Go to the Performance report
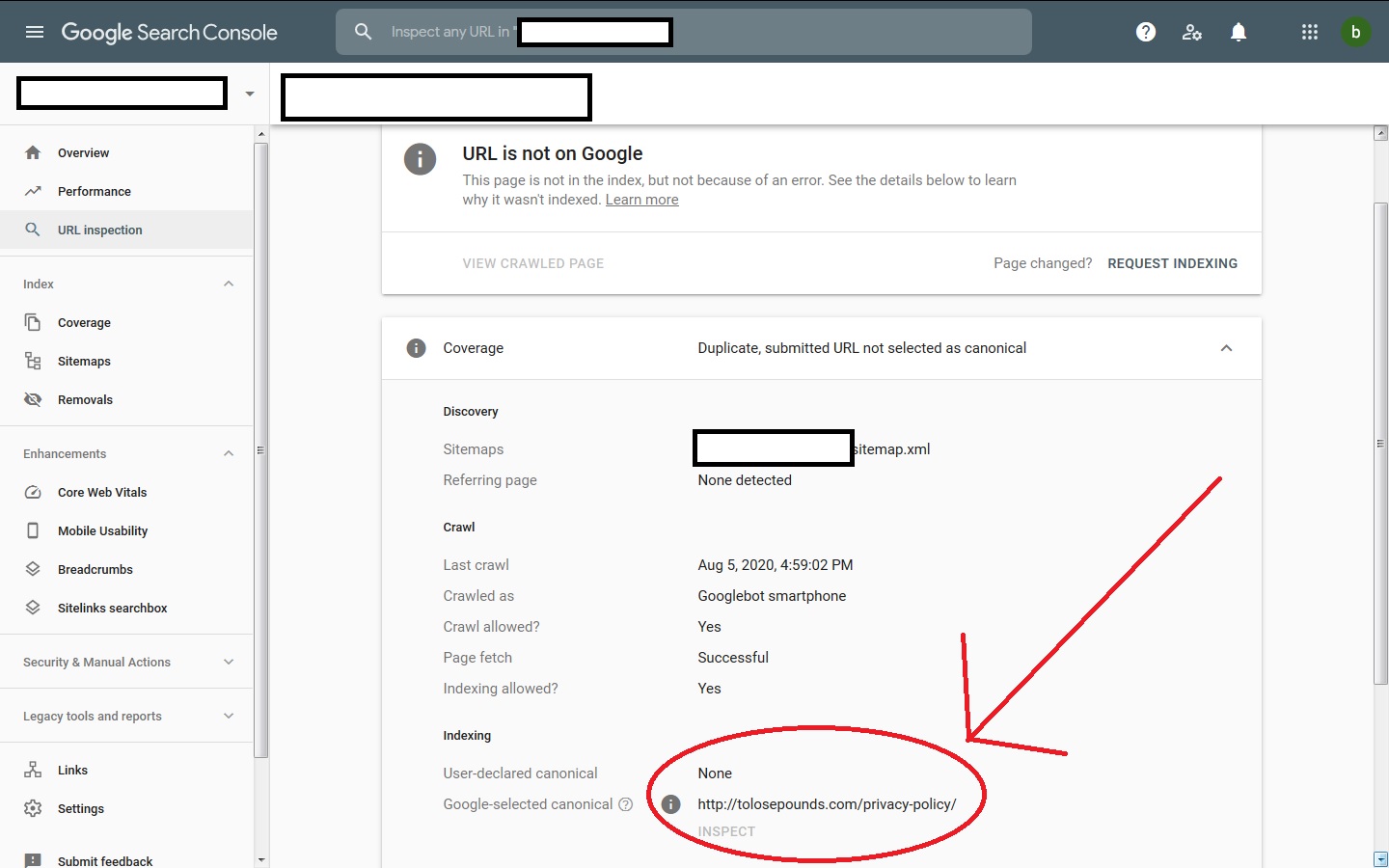This screenshot has height=868, width=1389. pos(126,191)
